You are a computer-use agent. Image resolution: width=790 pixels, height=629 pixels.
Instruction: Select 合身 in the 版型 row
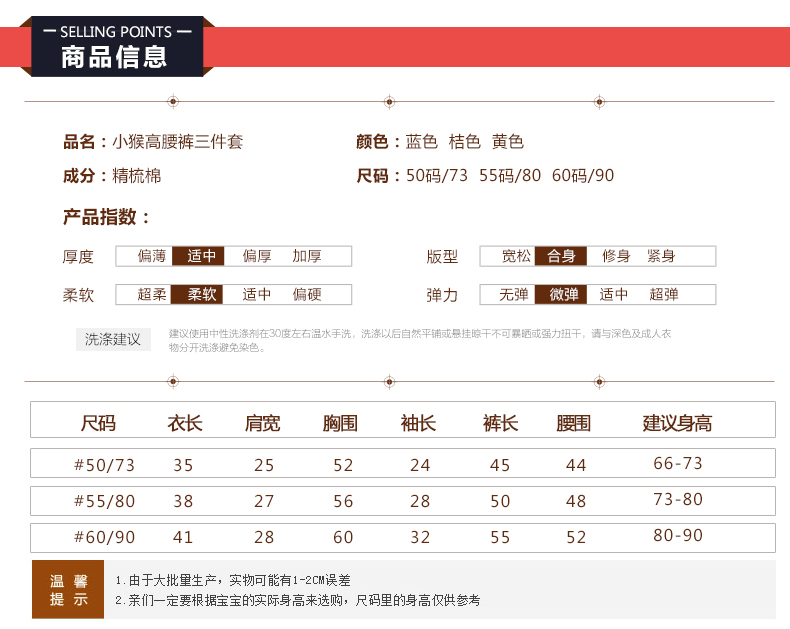561,256
